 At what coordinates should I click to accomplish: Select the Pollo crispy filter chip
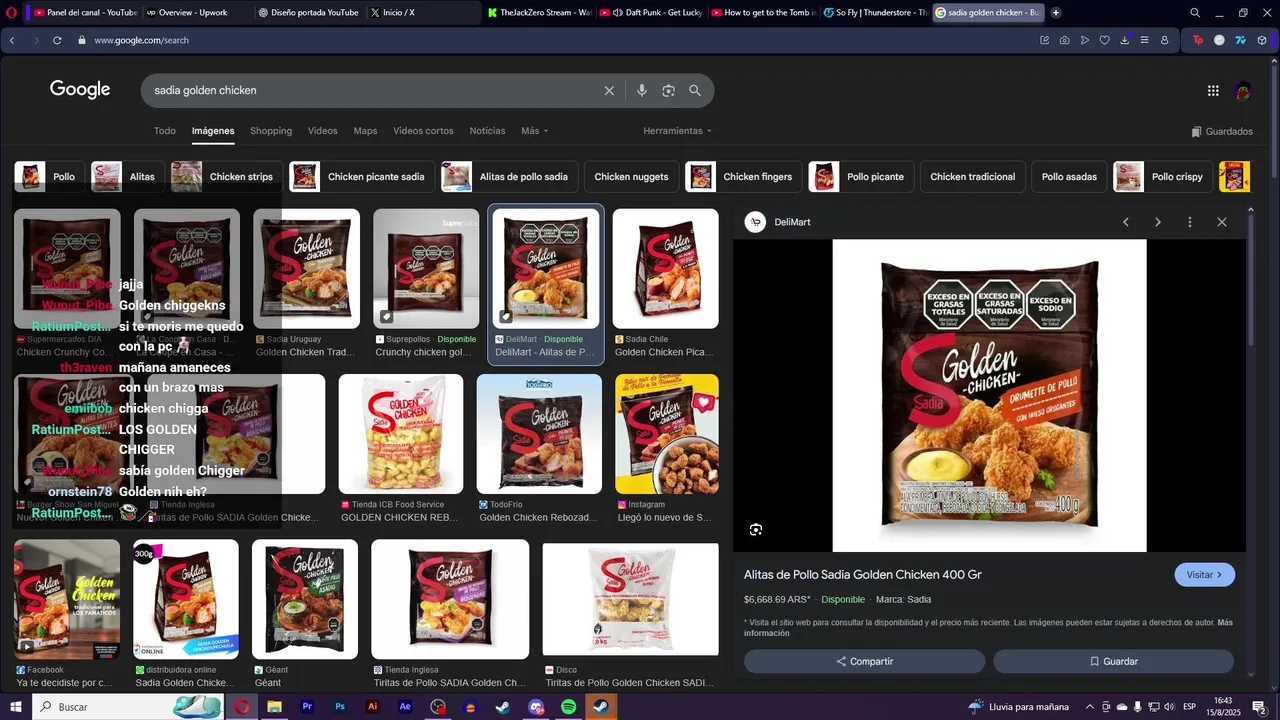point(1162,177)
